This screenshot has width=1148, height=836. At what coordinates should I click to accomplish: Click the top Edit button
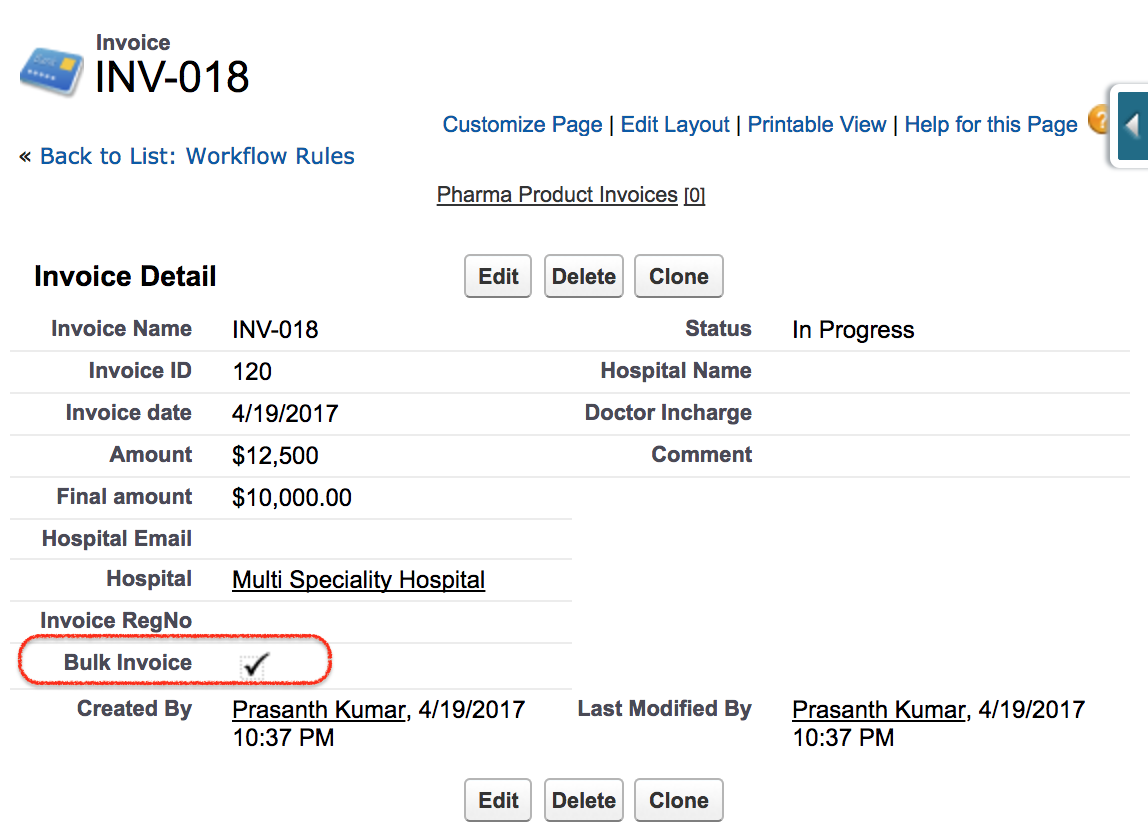tap(498, 276)
